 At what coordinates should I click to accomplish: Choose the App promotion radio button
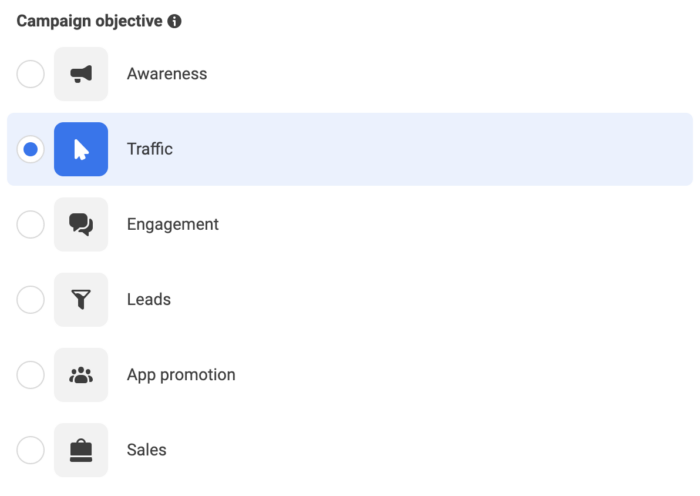click(30, 375)
